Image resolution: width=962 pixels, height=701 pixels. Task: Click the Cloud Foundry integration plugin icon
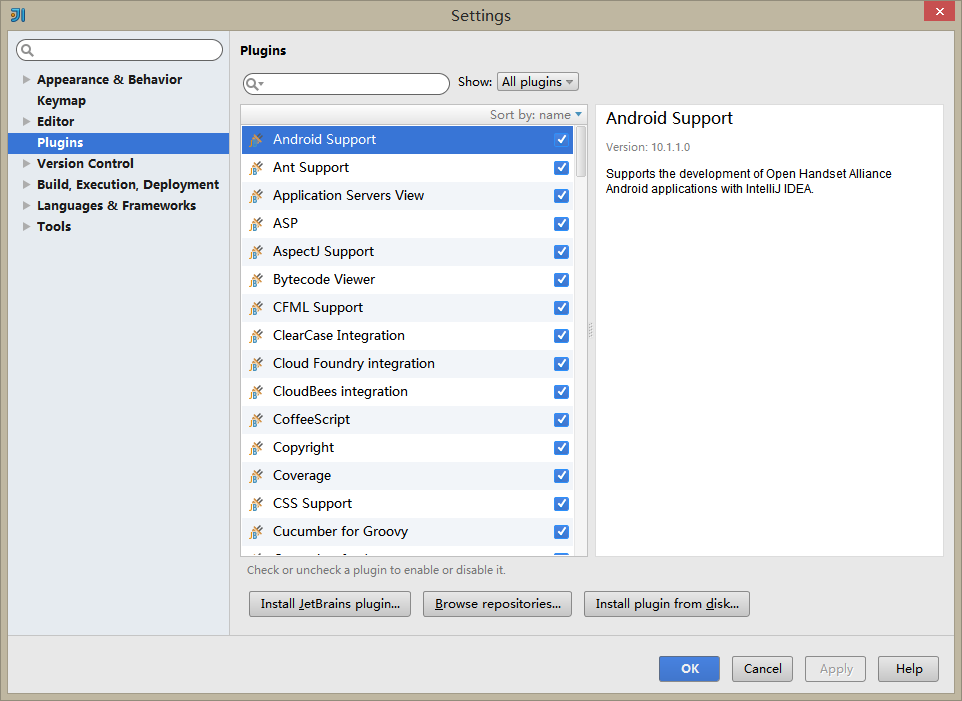(x=256, y=364)
